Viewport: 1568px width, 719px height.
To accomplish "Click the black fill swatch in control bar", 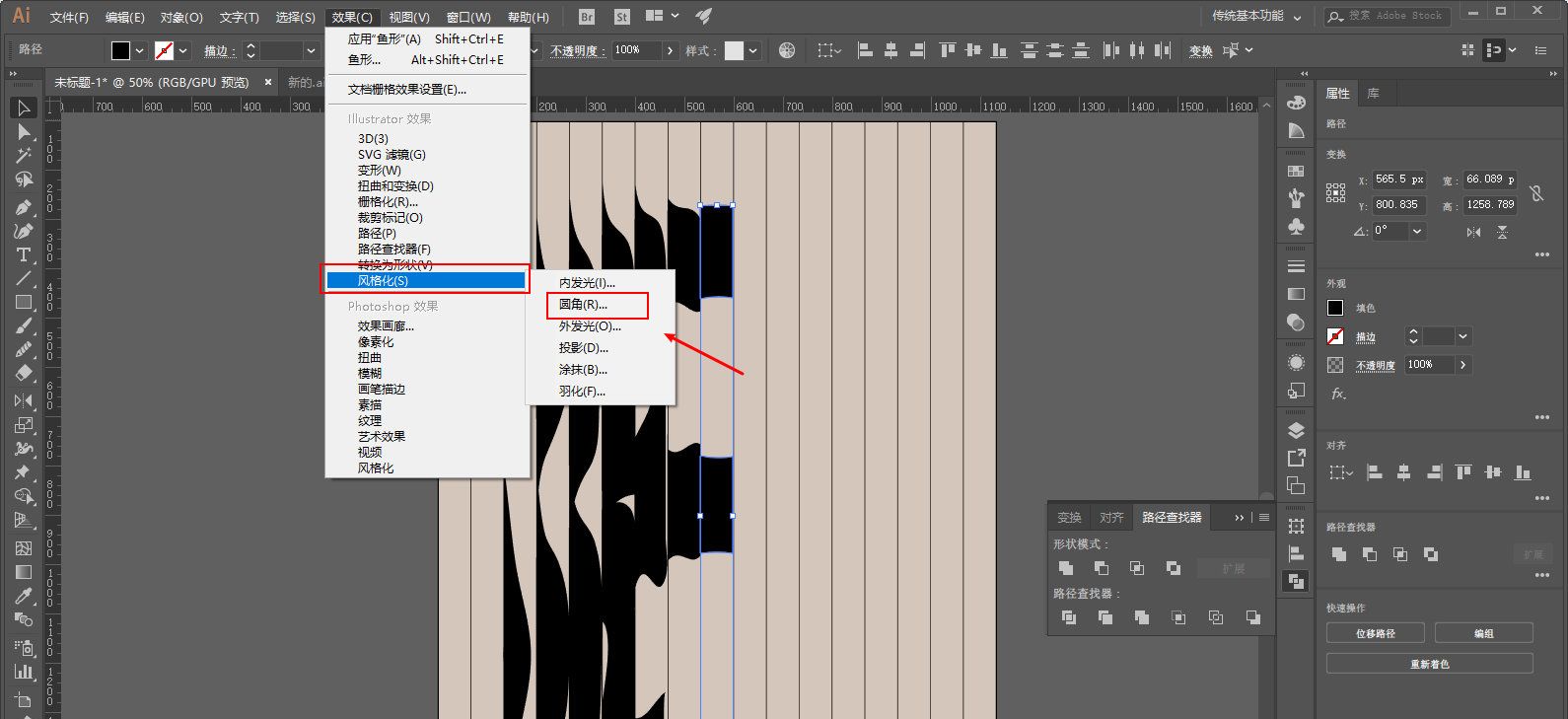I will click(x=120, y=50).
